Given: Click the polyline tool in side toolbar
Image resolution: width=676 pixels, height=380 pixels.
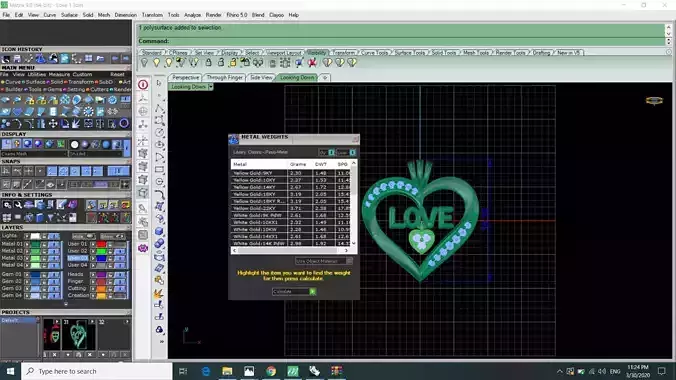Looking at the screenshot, I should point(159,108).
